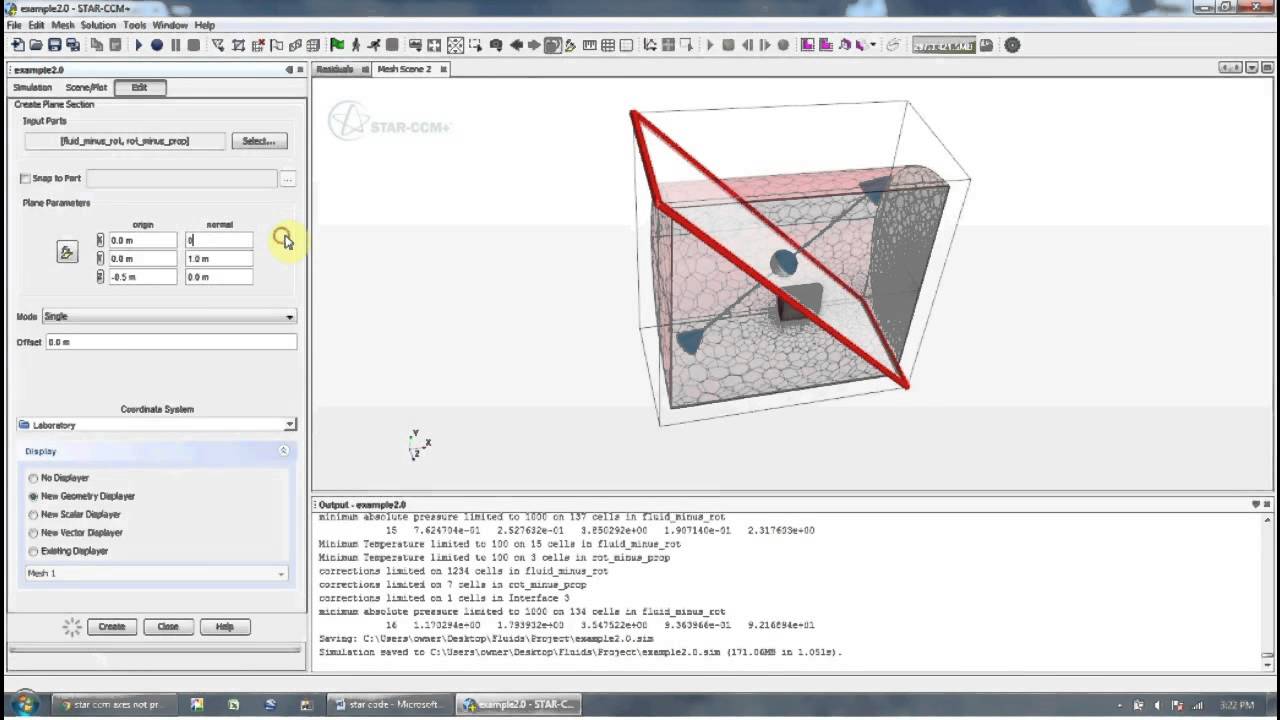This screenshot has height=720, width=1280.
Task: Click the Input Parts list field
Action: (x=124, y=141)
